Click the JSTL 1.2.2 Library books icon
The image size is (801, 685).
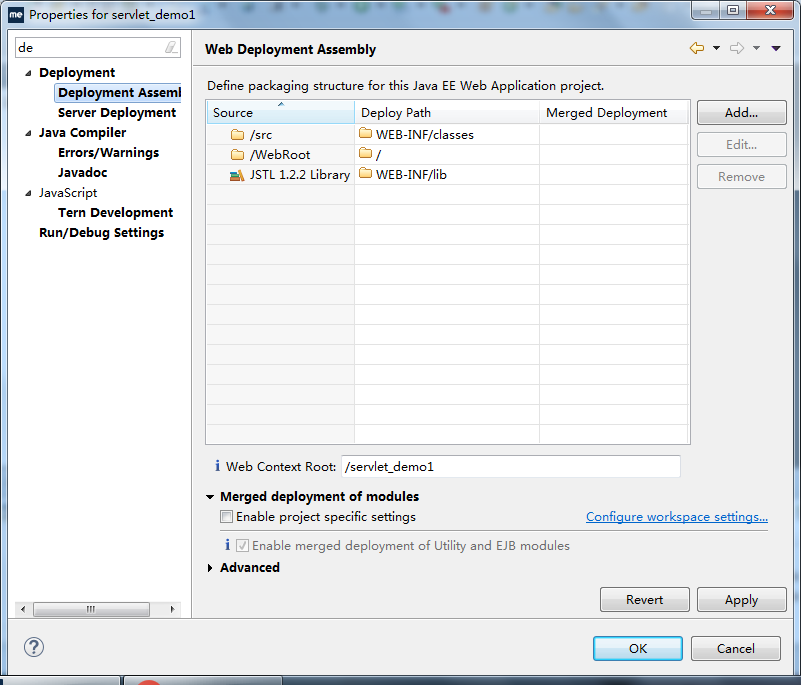point(237,175)
